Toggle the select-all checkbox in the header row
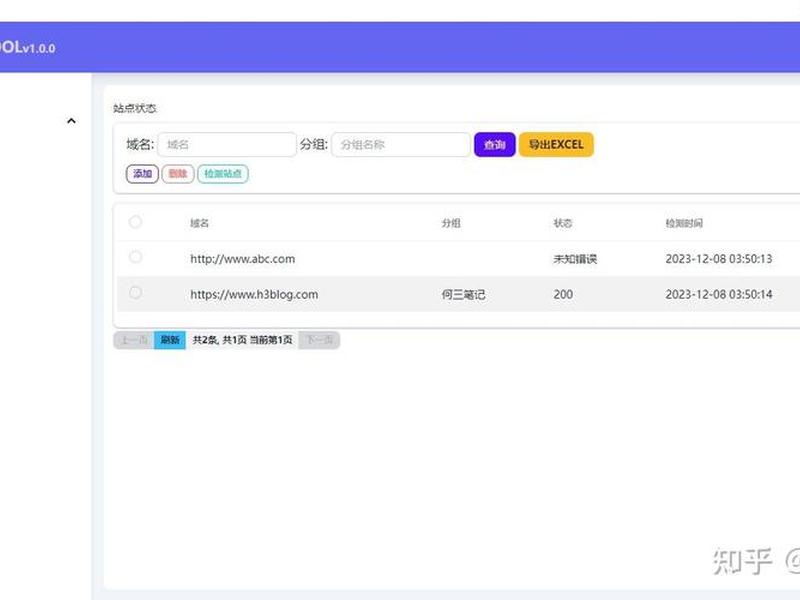The width and height of the screenshot is (800, 600). 135,222
